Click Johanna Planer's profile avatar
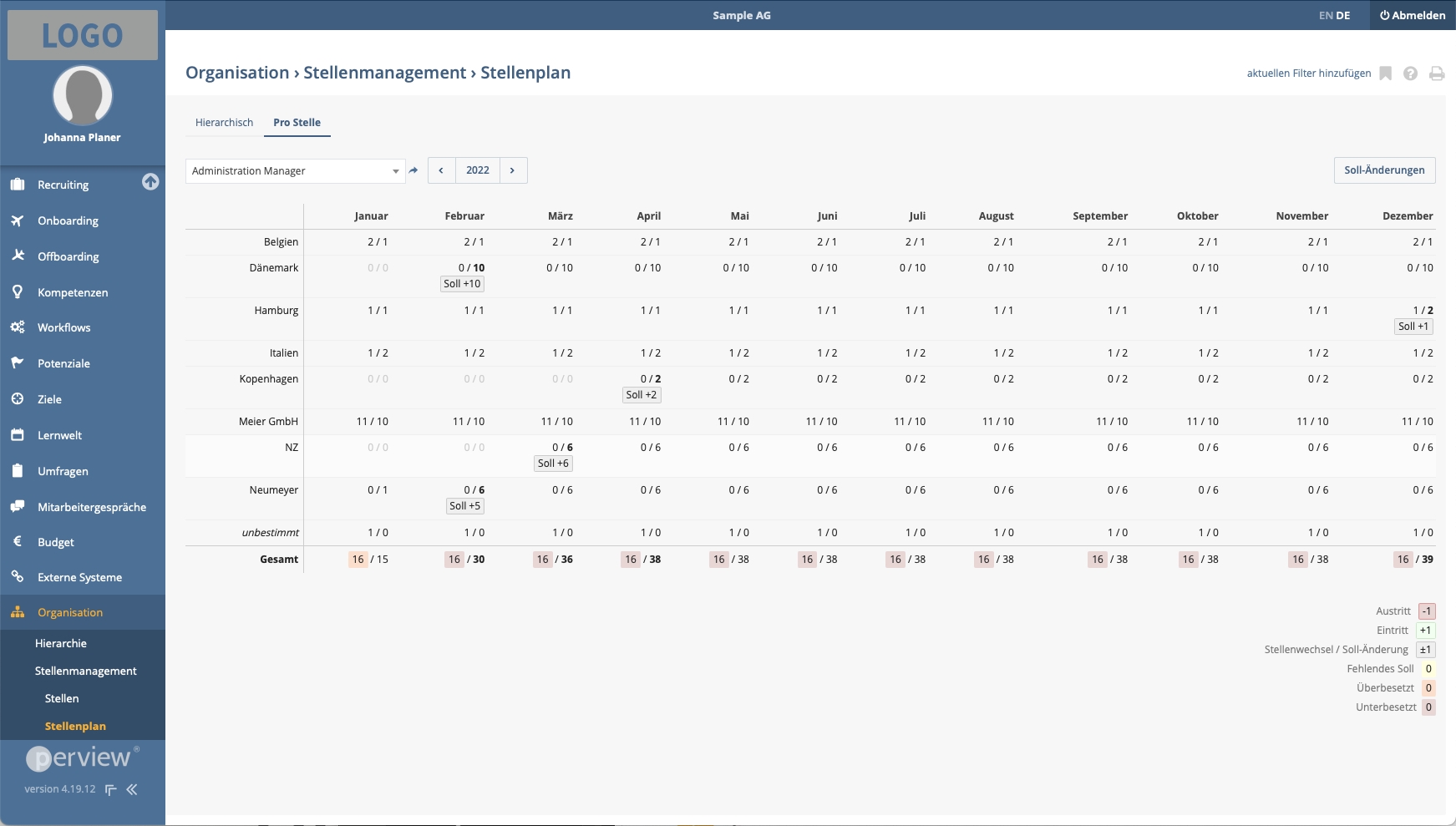Viewport: 1456px width, 826px height. point(83,95)
